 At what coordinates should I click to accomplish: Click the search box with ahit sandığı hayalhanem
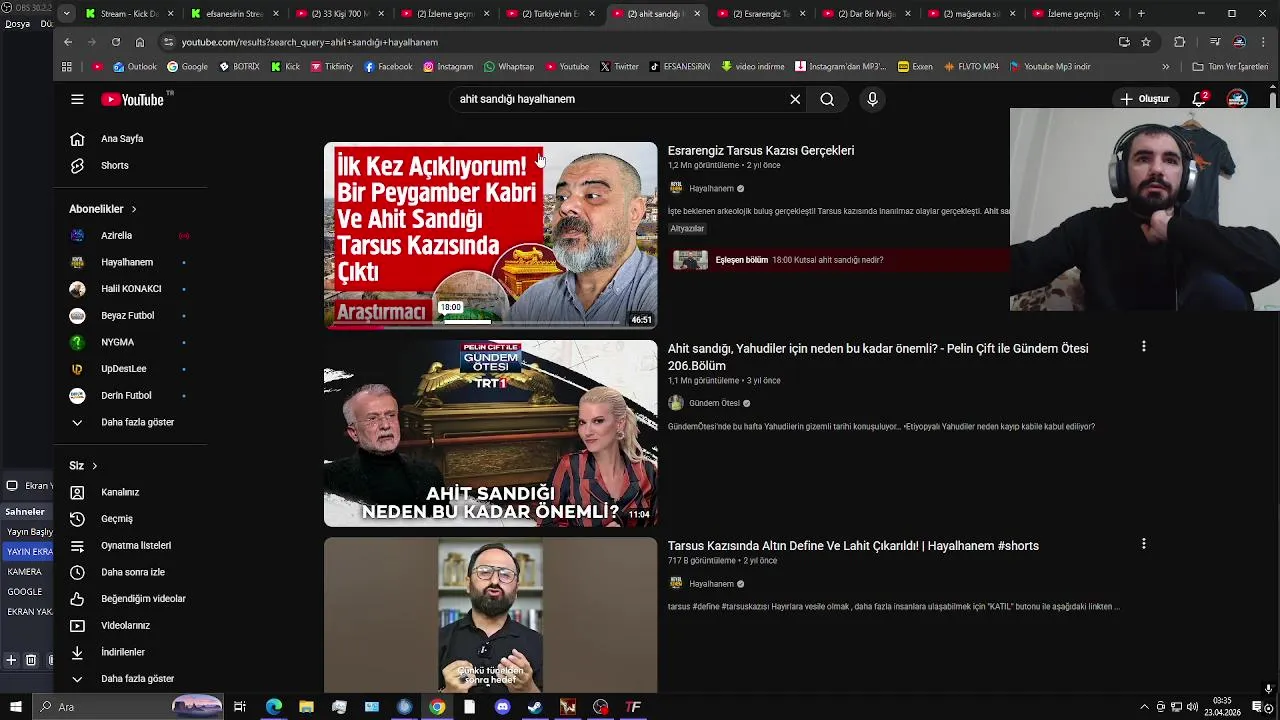click(x=620, y=99)
